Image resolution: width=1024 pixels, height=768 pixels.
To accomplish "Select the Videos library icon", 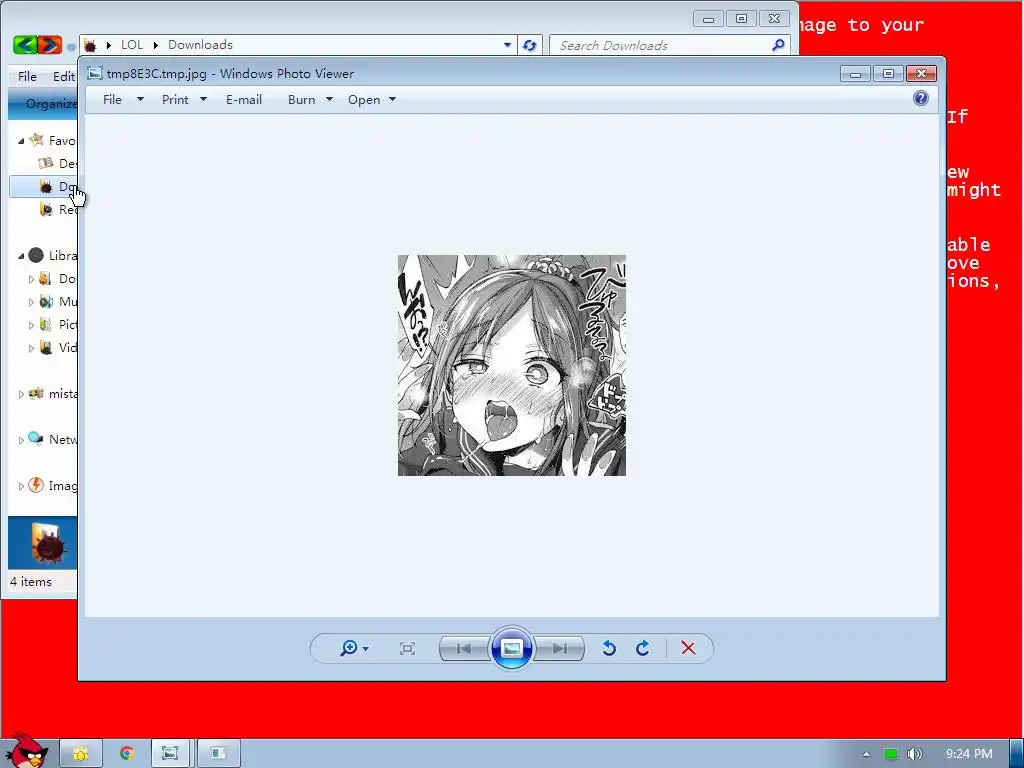I will coord(46,347).
